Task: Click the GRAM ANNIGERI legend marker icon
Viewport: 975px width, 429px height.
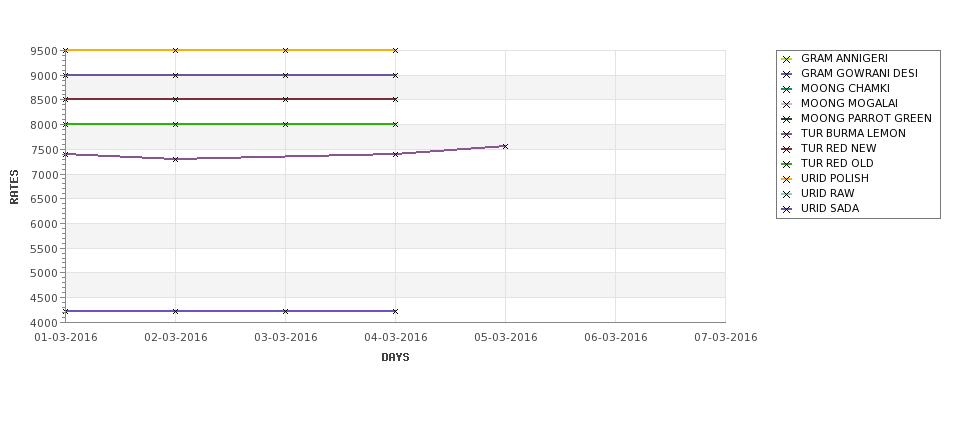Action: tap(787, 59)
